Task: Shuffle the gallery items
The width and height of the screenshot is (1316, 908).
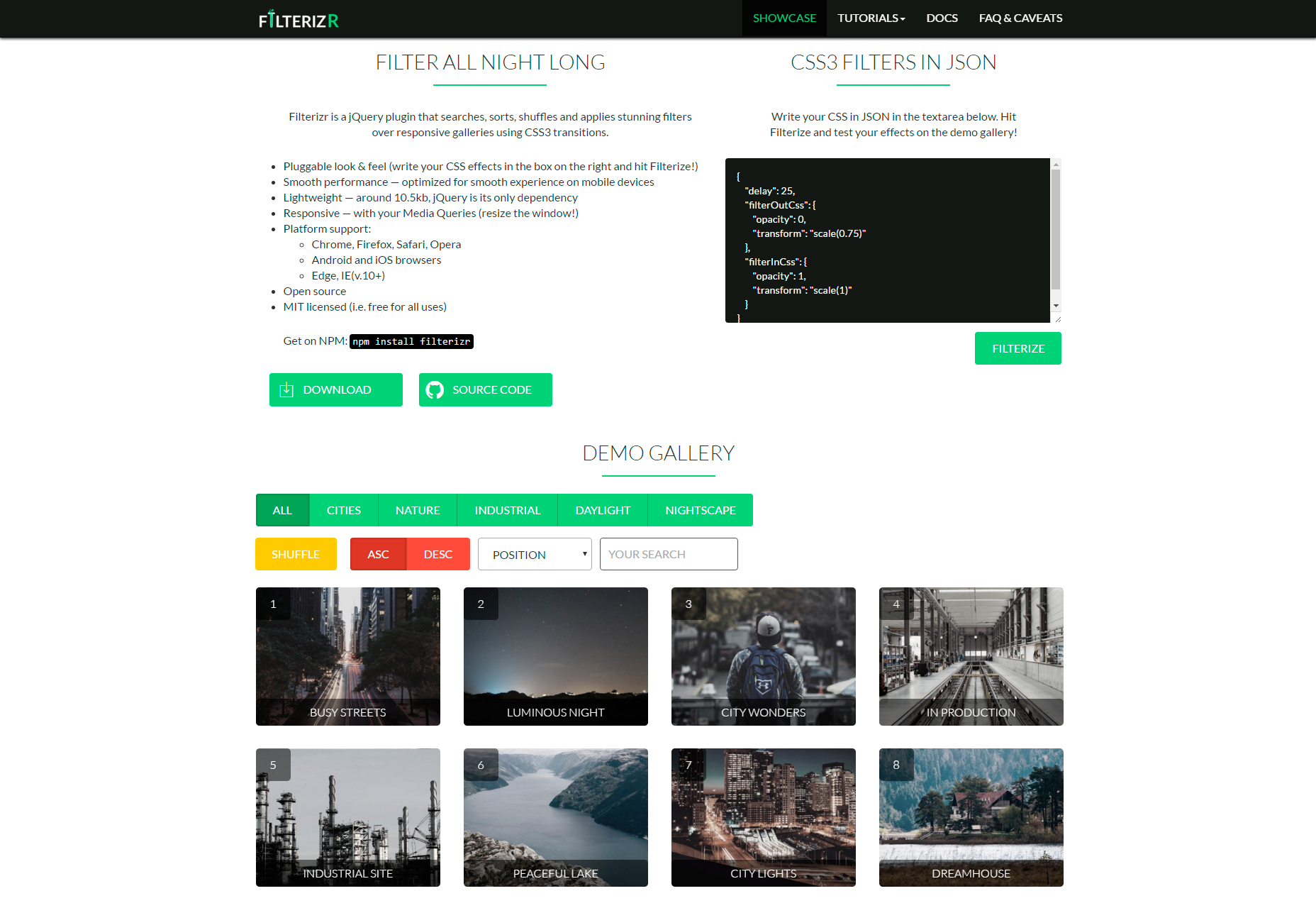Action: [x=296, y=554]
